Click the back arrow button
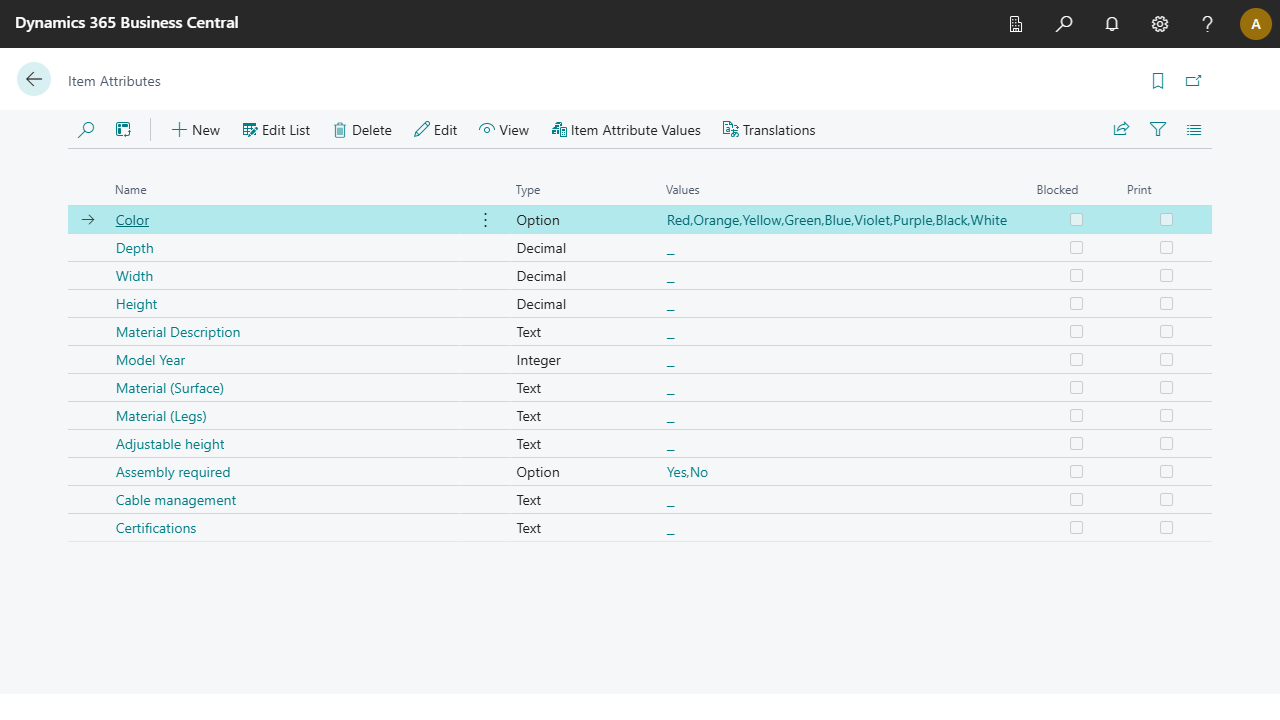Screen dimensions: 1280x720 click(34, 80)
